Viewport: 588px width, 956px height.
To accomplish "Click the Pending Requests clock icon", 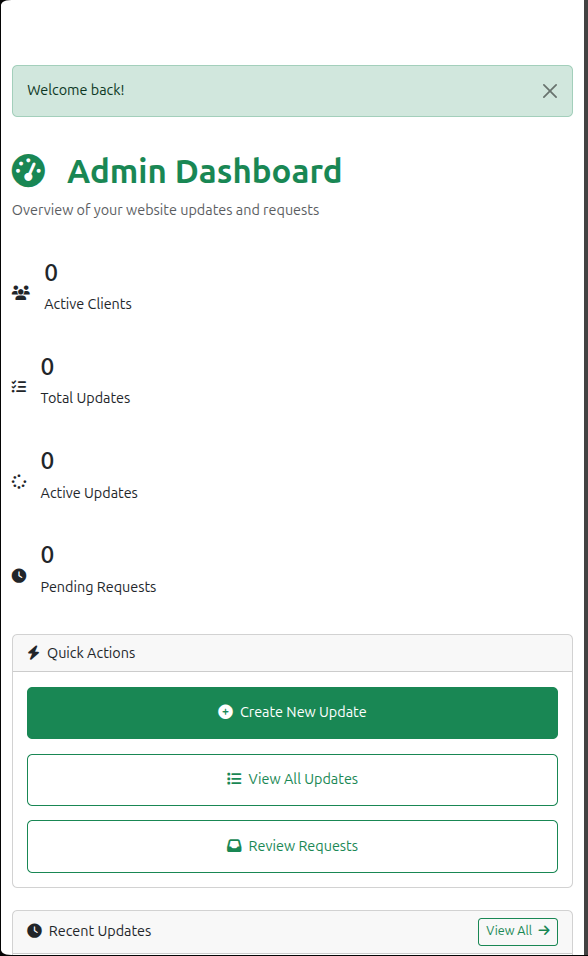I will (19, 575).
